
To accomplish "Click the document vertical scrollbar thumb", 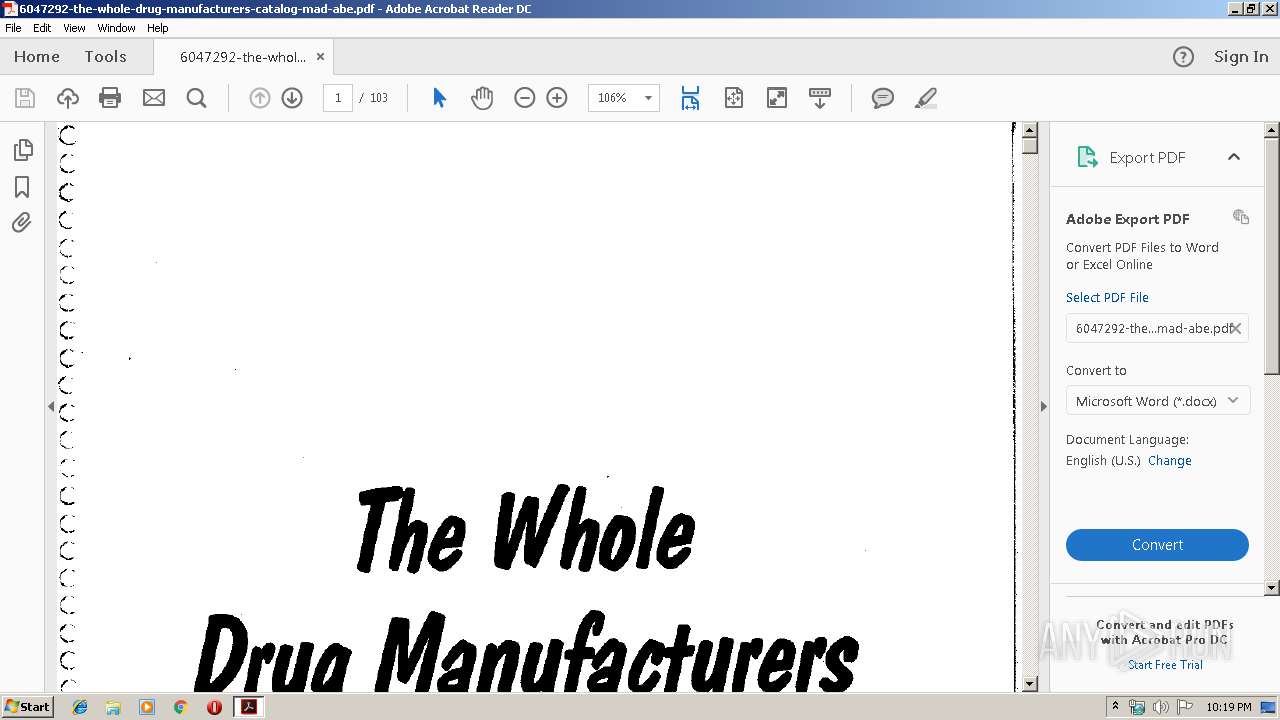I will click(1030, 146).
